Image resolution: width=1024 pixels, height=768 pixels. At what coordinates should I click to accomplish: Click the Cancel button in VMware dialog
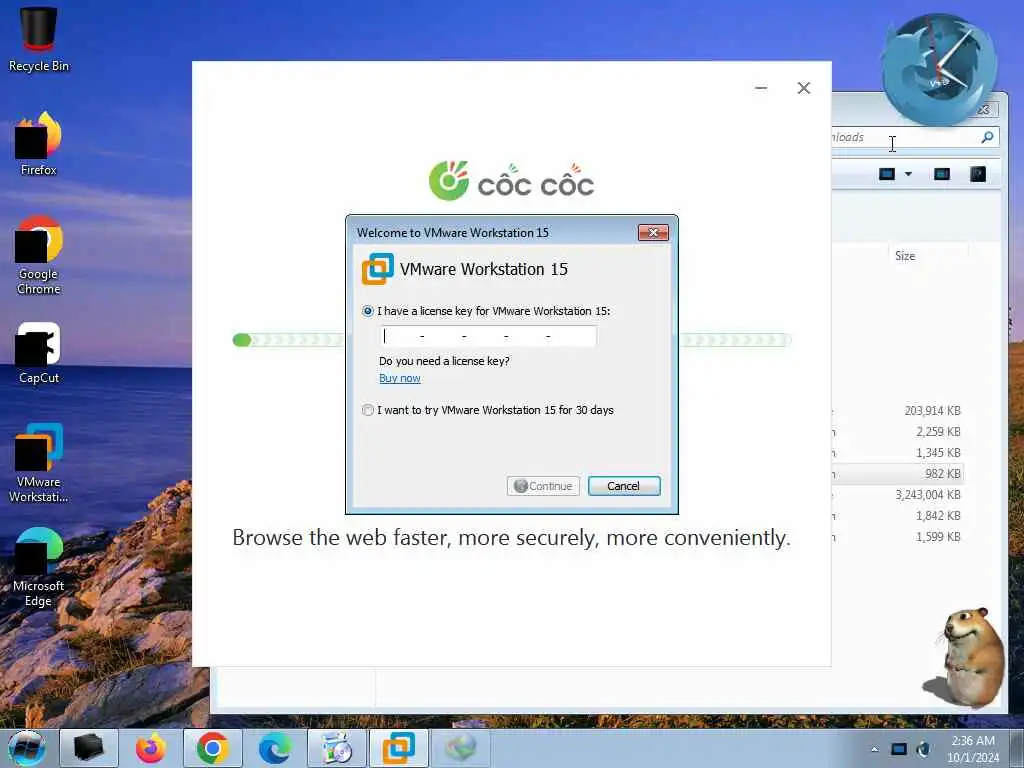pos(624,486)
